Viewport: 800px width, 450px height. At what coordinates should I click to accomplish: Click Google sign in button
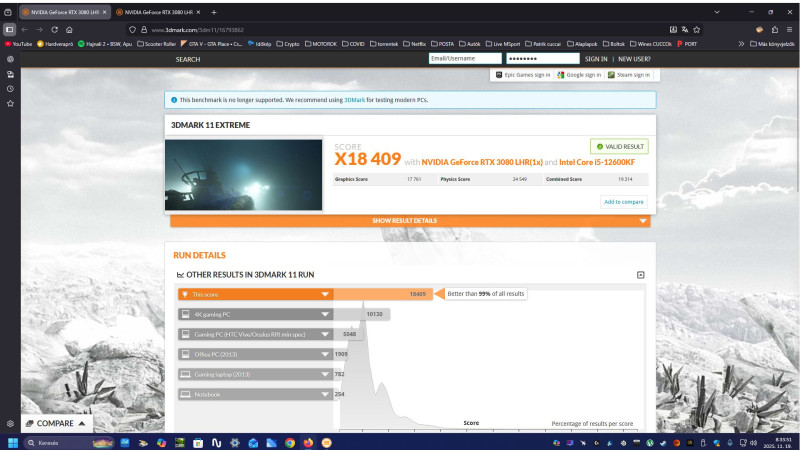579,75
